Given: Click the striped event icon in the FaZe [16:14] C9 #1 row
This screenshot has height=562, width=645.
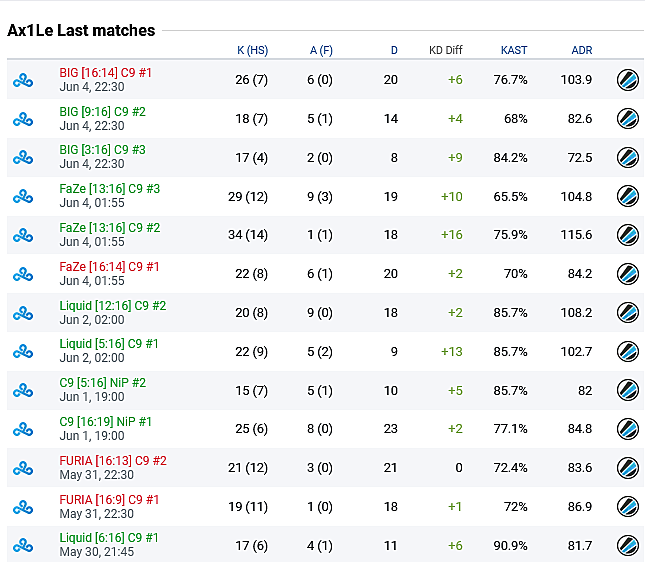Looking at the screenshot, I should [627, 274].
